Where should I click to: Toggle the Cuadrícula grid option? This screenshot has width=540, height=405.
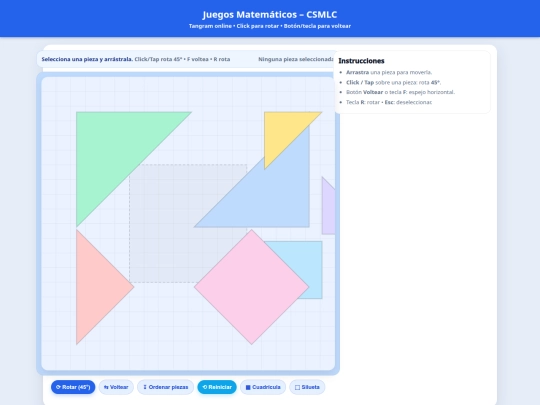[263, 387]
